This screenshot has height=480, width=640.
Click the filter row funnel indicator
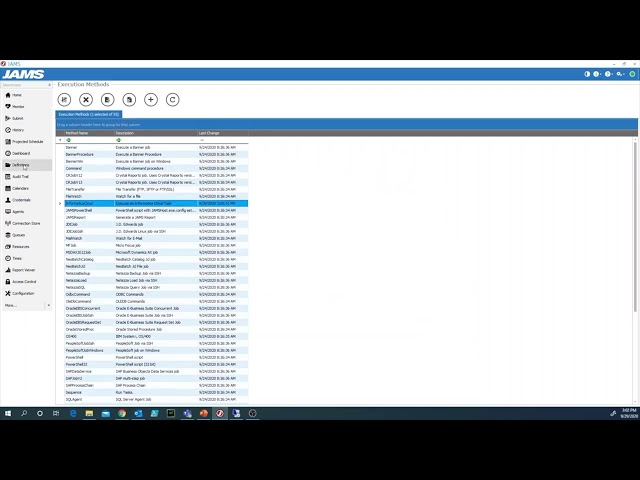click(60, 140)
